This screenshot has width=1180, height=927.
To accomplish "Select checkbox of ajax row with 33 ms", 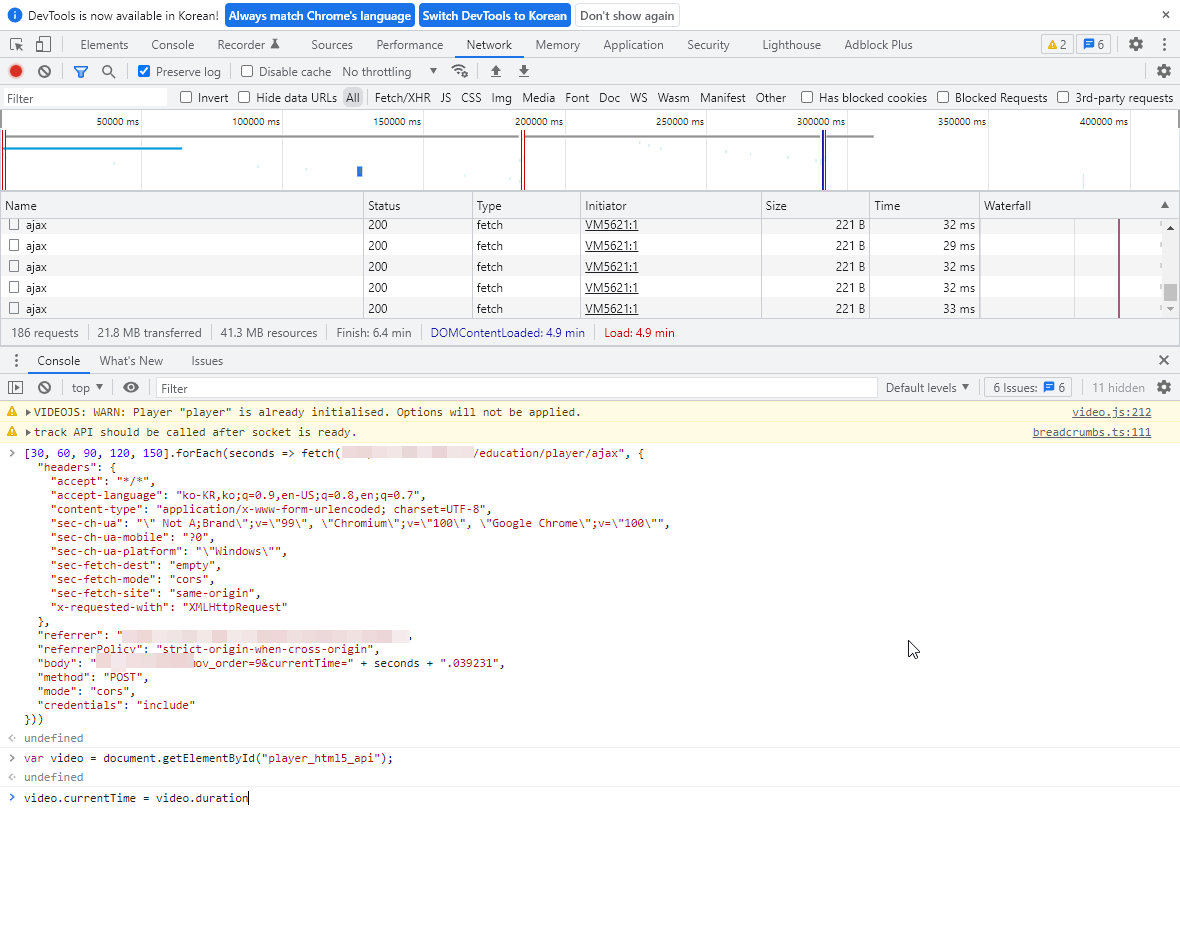I will pyautogui.click(x=14, y=308).
